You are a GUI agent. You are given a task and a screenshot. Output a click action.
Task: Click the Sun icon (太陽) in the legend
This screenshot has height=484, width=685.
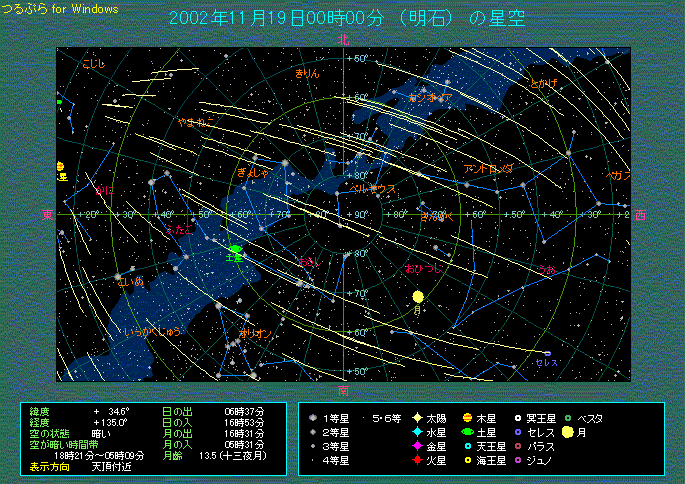(416, 418)
